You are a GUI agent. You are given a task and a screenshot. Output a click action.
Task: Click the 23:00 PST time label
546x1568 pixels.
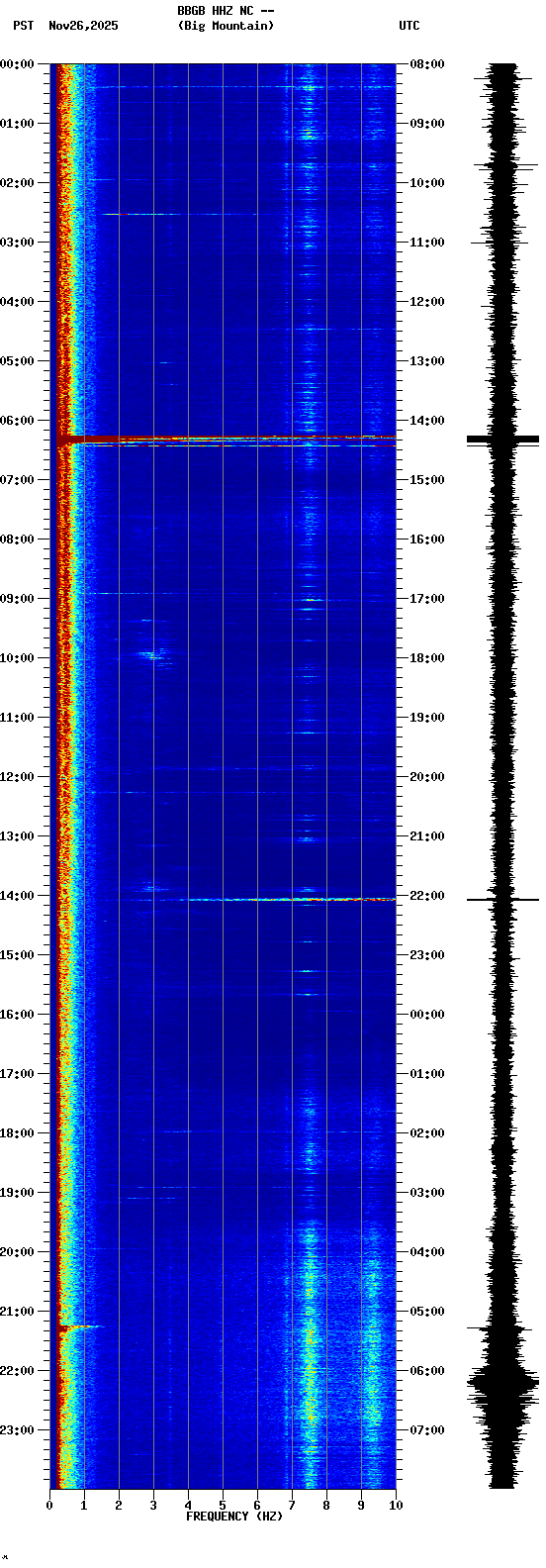[x=18, y=1430]
